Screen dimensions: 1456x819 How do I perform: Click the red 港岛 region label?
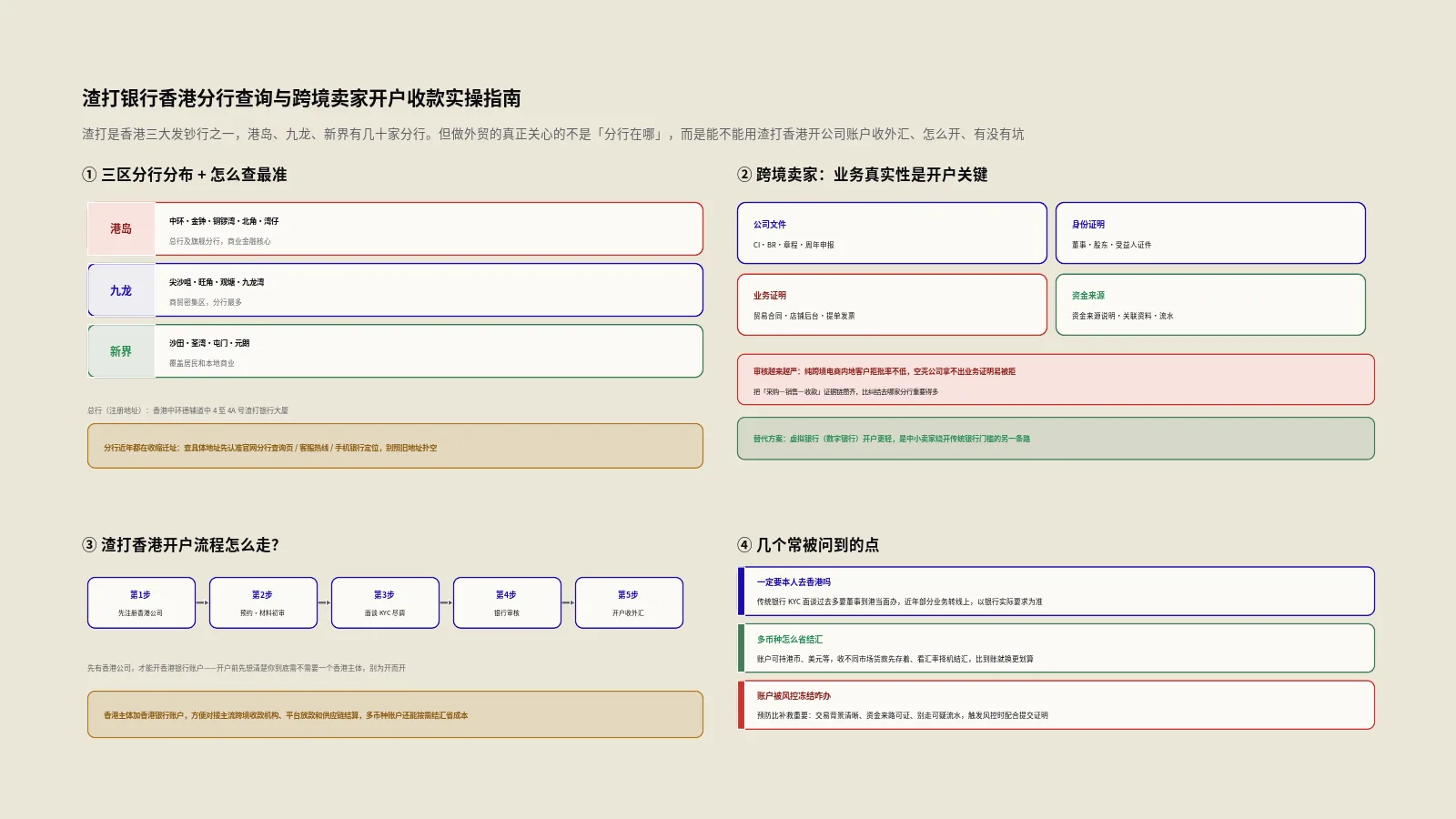[x=121, y=228]
